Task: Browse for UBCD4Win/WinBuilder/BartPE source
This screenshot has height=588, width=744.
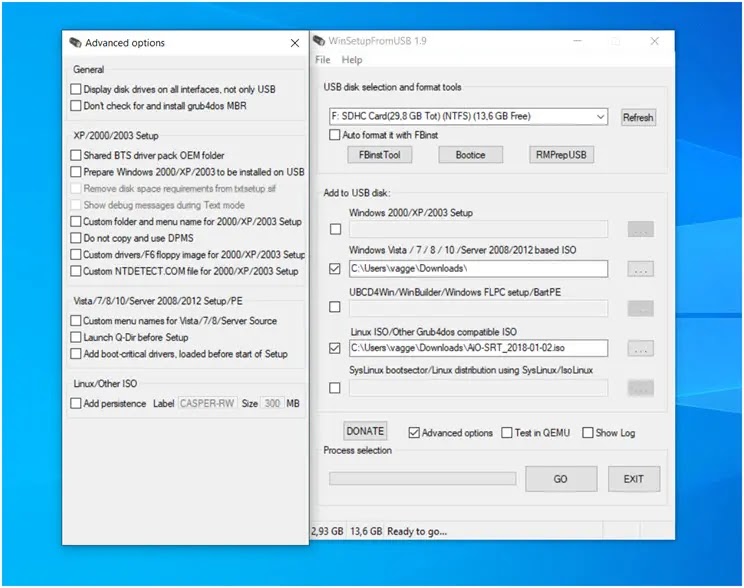Action: pos(641,308)
